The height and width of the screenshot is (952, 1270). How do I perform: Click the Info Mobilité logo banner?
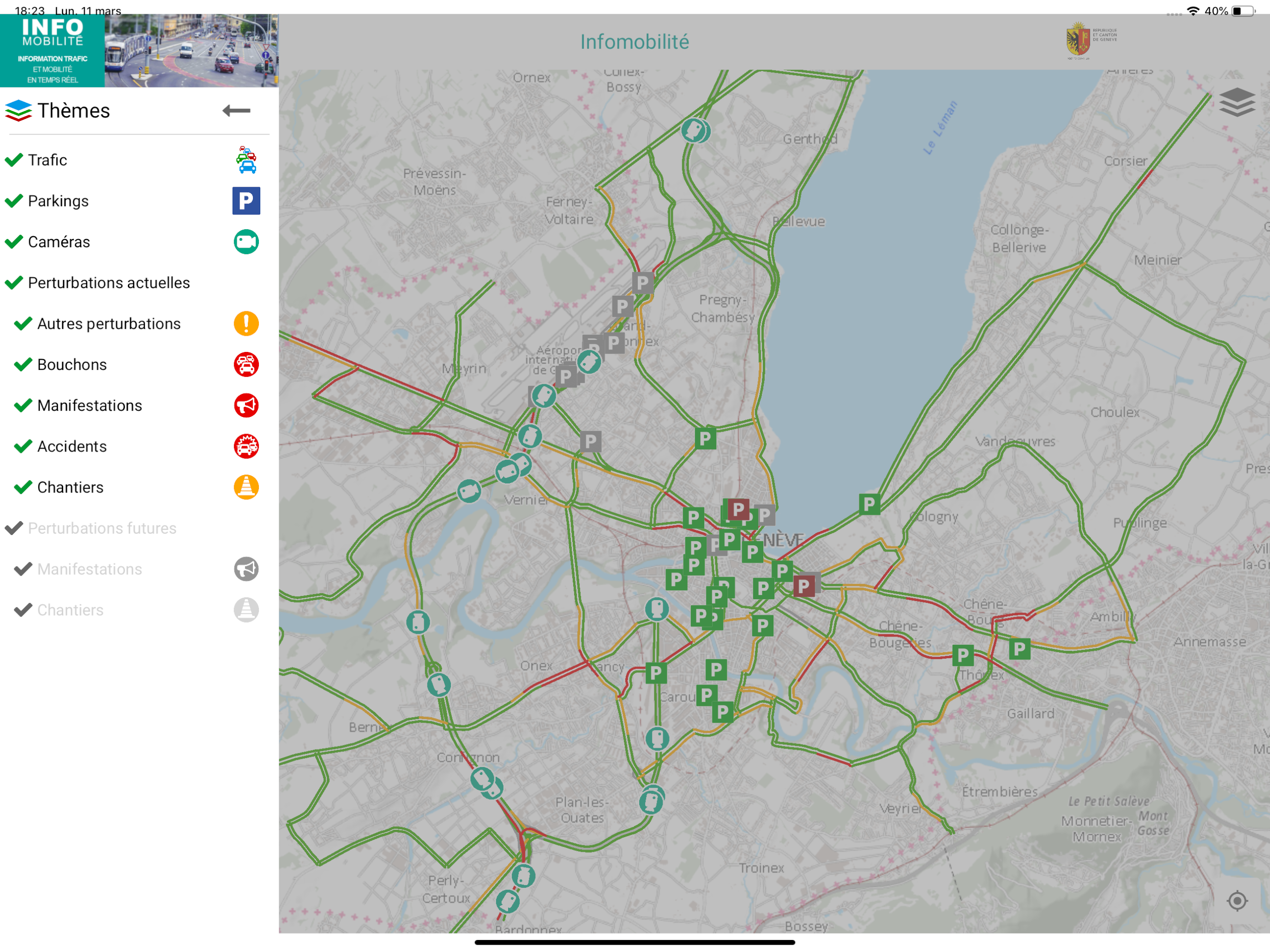(52, 50)
